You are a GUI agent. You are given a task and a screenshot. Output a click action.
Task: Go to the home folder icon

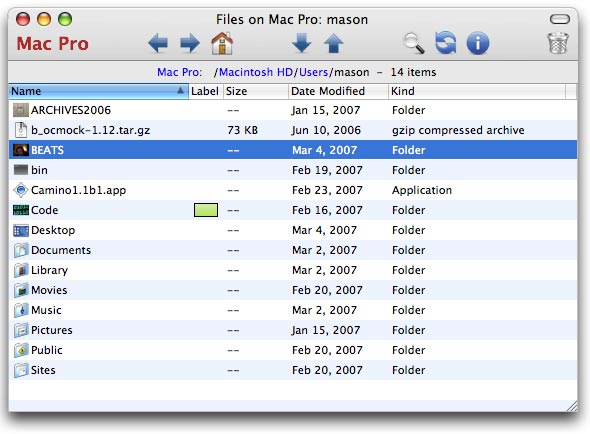click(222, 43)
